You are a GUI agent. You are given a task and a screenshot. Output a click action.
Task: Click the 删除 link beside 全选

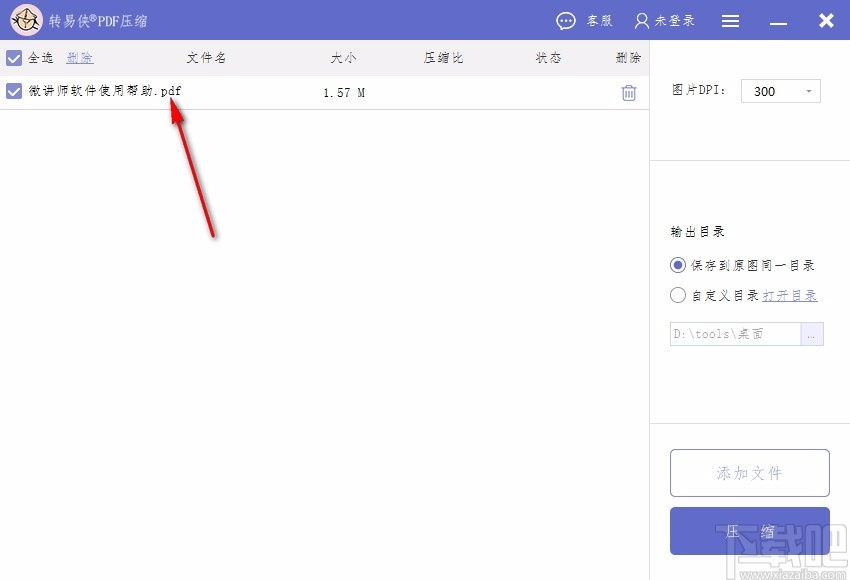[79, 57]
